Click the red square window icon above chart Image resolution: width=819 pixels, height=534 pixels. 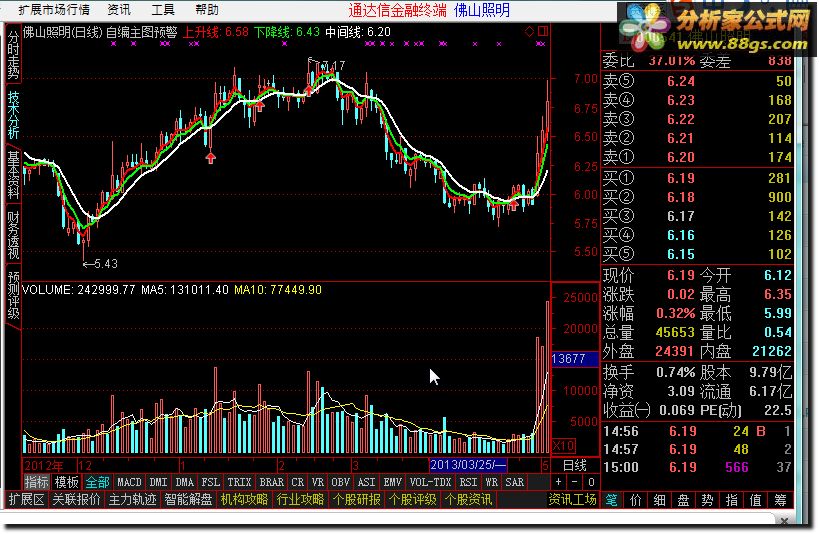[543, 31]
